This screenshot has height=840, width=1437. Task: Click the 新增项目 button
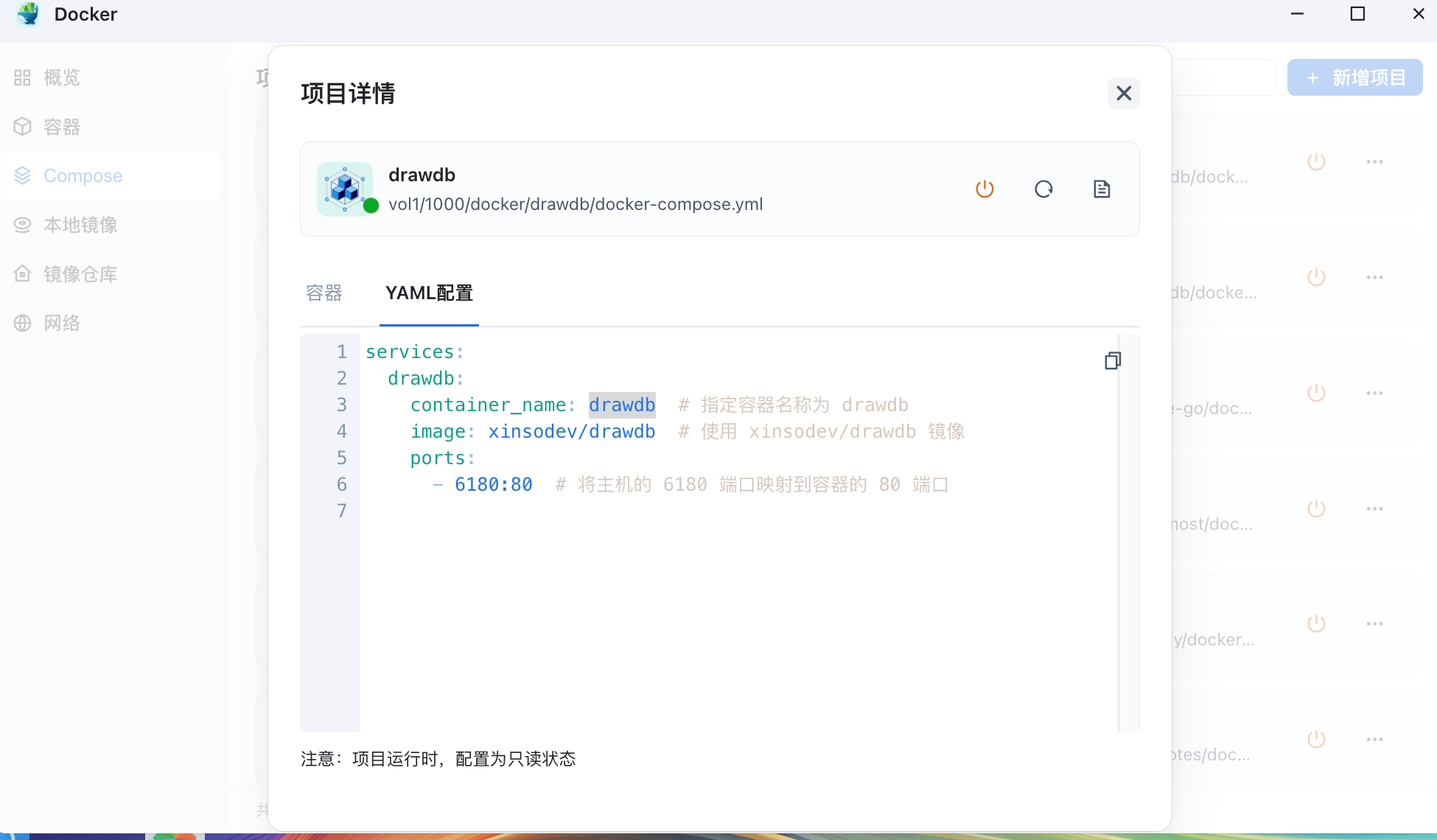(1354, 77)
